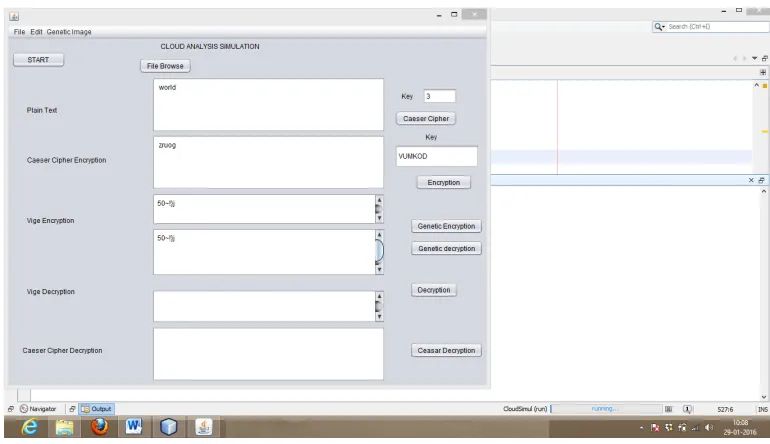Image resolution: width=770 pixels, height=444 pixels.
Task: Click the Genetic decryption button
Action: point(446,249)
